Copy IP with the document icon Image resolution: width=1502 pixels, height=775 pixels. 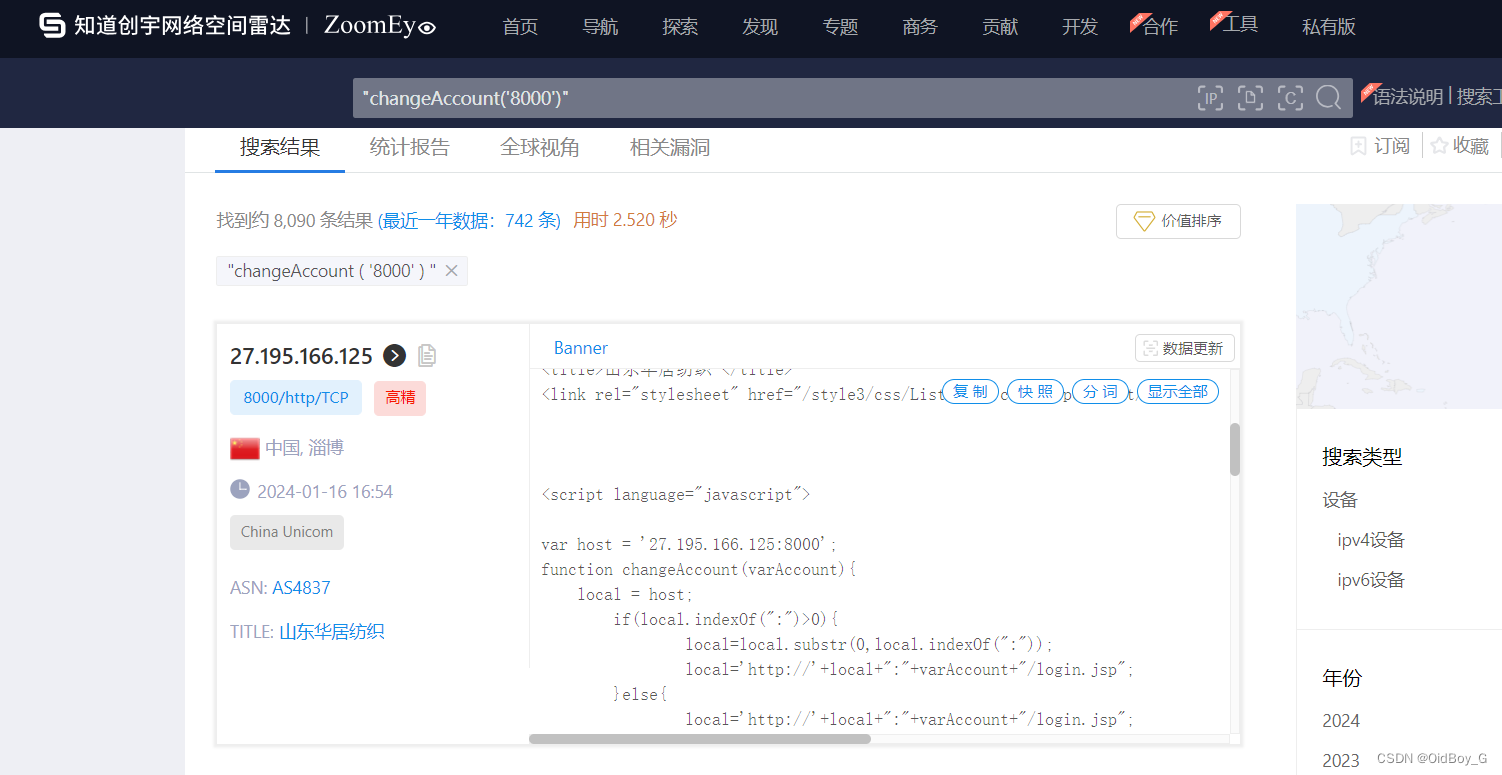[x=427, y=355]
